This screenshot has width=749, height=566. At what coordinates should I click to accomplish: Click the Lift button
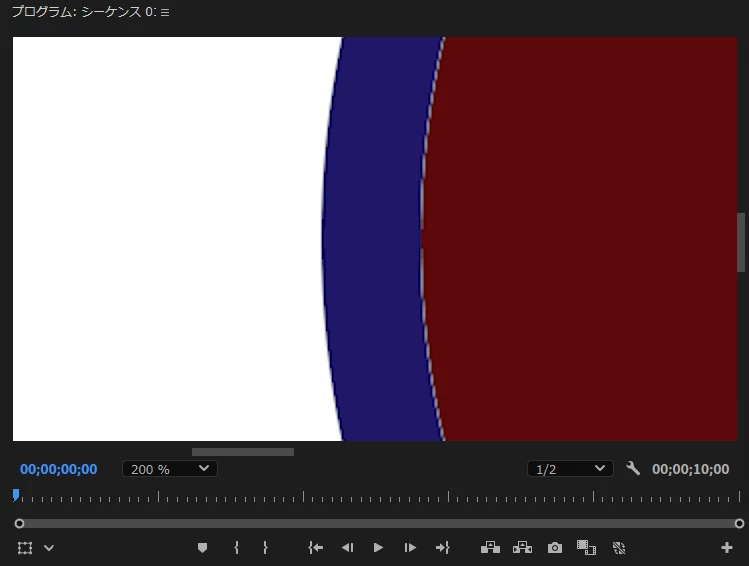(490, 547)
